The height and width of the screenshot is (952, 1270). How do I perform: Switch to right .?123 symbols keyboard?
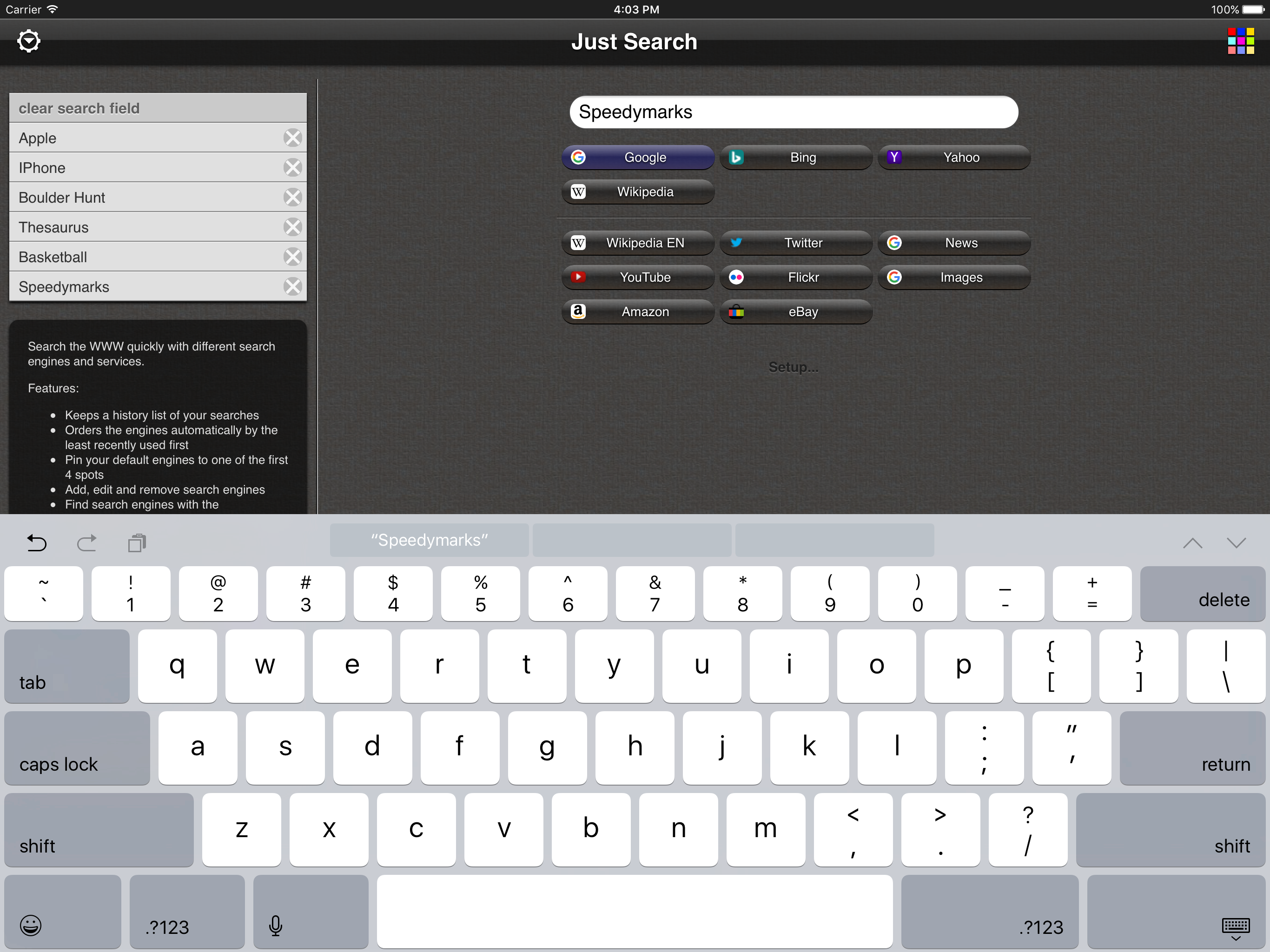[990, 912]
